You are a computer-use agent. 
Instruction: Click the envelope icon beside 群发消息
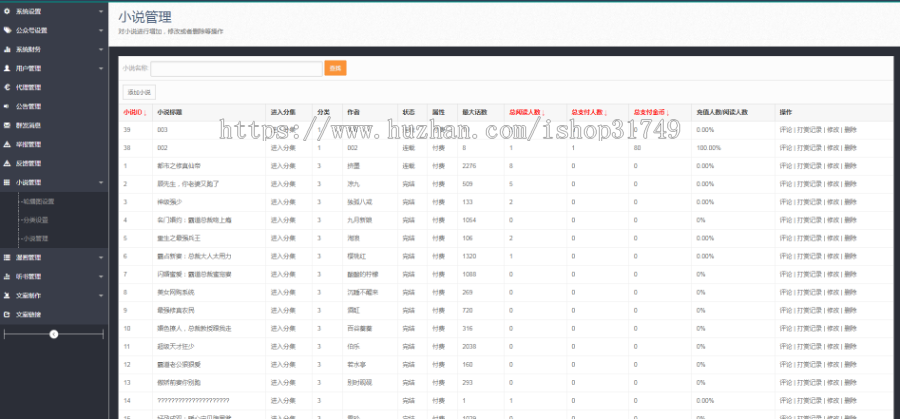(7, 125)
